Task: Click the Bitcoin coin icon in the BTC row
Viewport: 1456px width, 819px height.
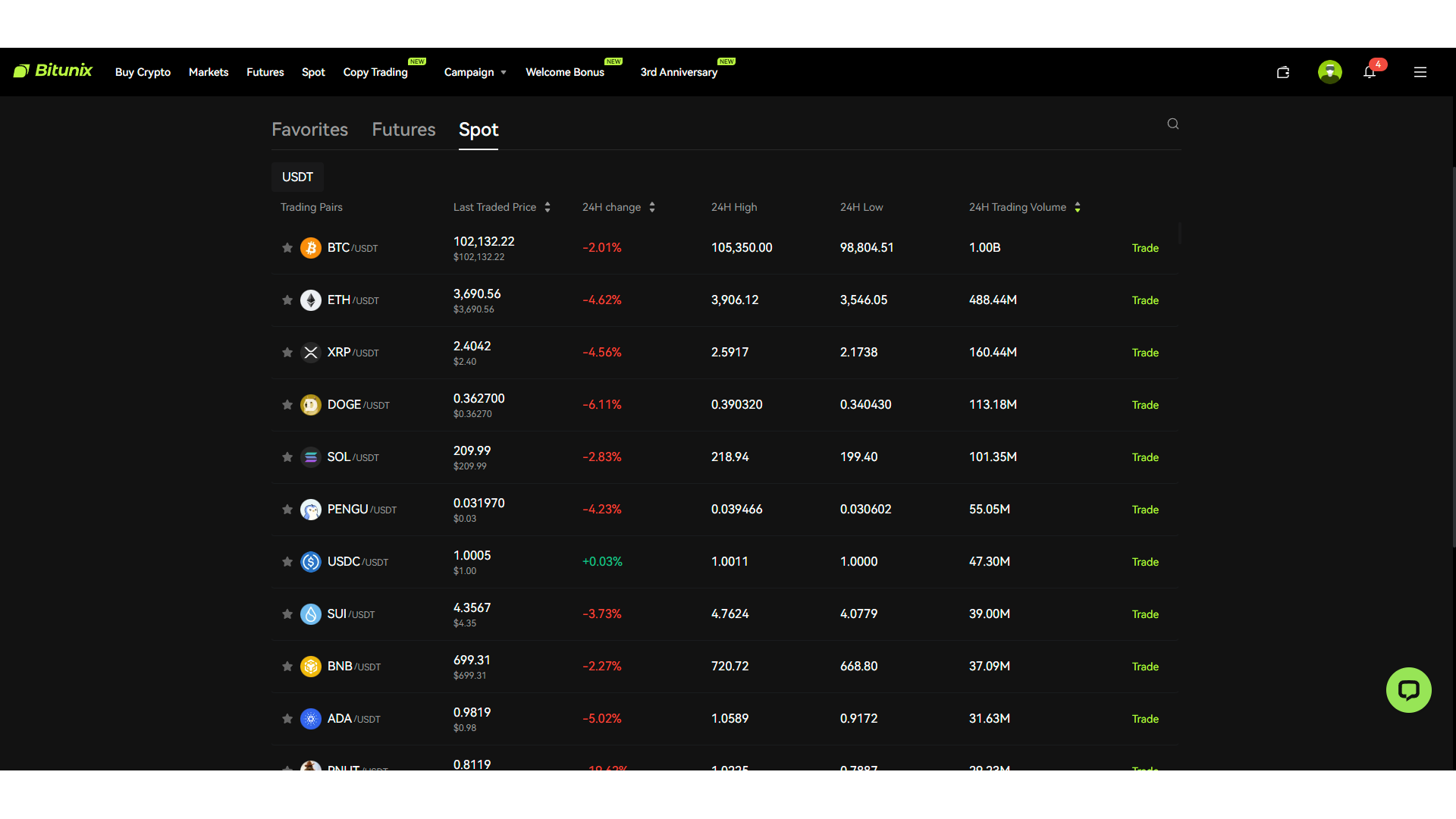Action: click(x=310, y=247)
